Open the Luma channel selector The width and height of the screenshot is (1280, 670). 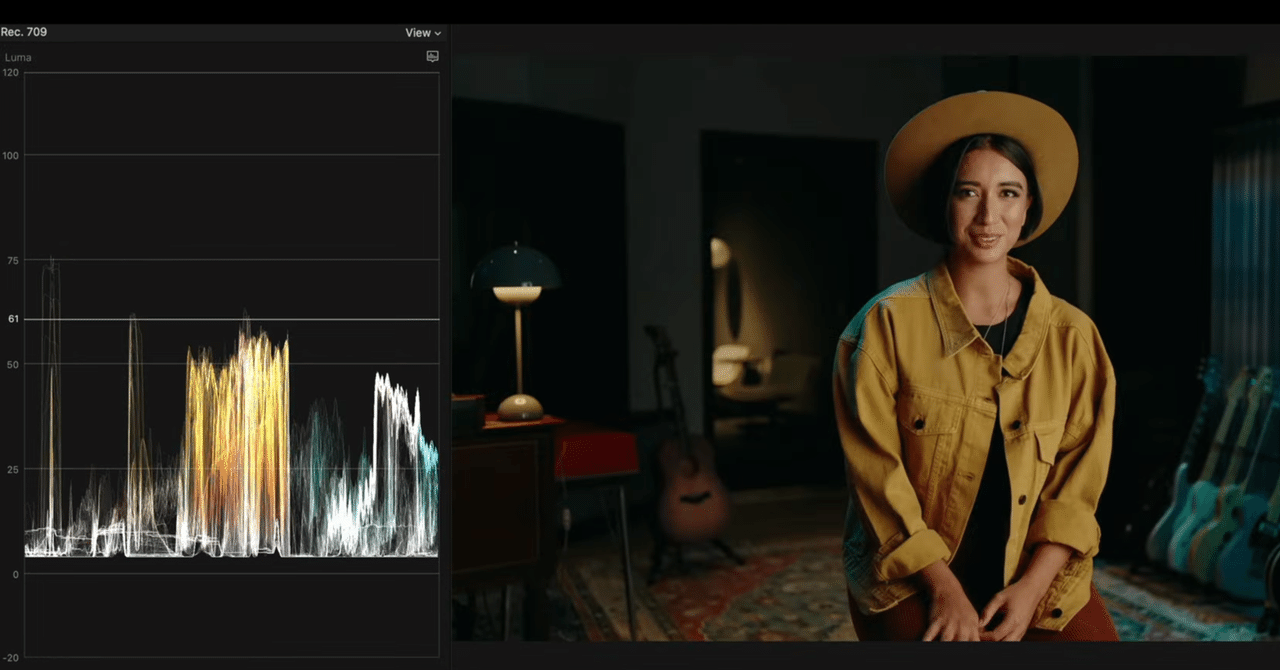tap(18, 57)
